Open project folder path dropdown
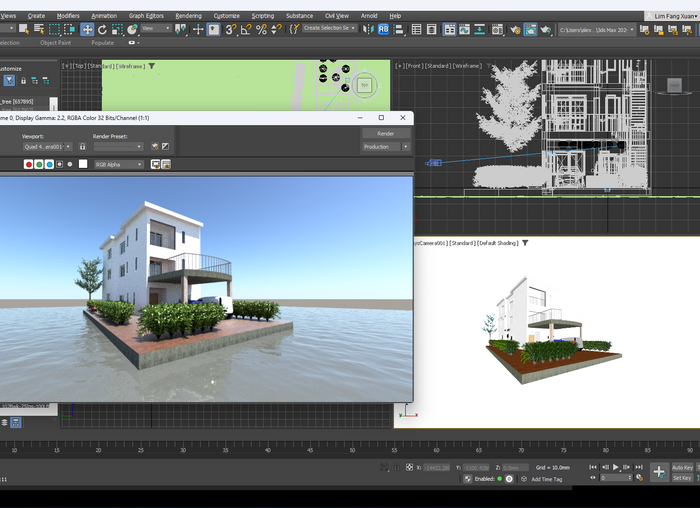The image size is (700, 508). 597,30
